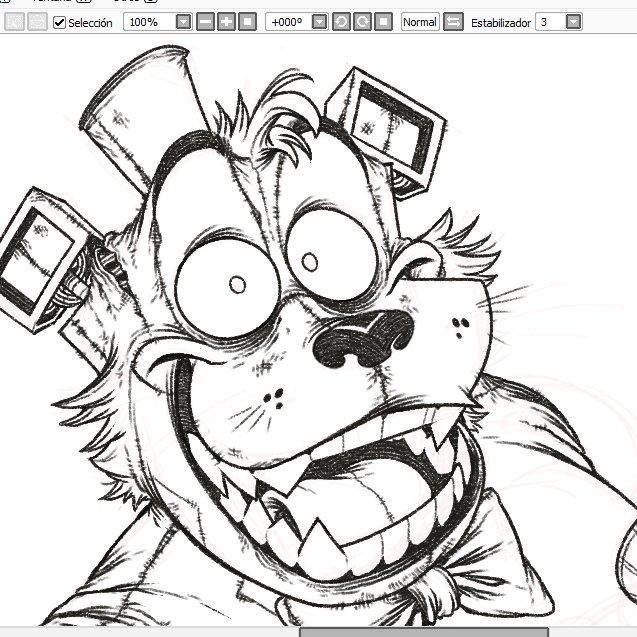This screenshot has height=637, width=637.
Task: Click the deselect icon left of Selección
Action: point(15,22)
